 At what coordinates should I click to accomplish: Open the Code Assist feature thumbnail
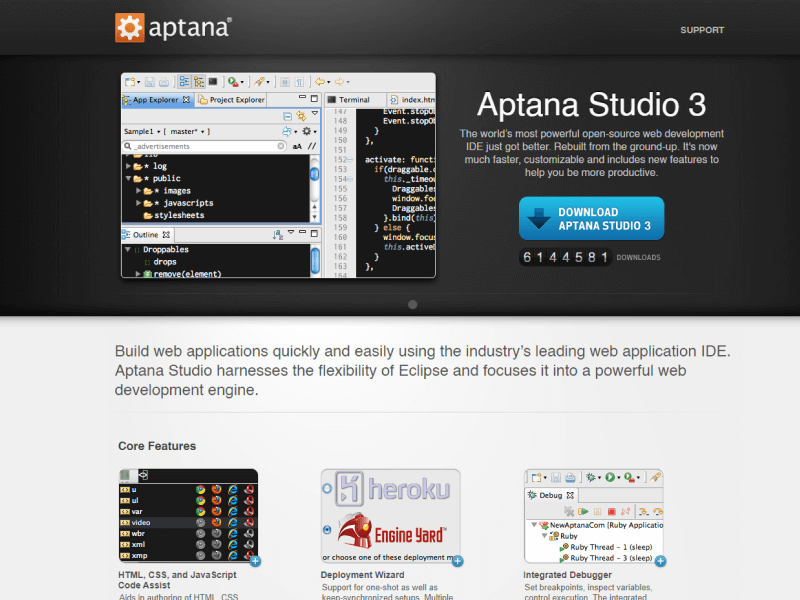point(188,516)
